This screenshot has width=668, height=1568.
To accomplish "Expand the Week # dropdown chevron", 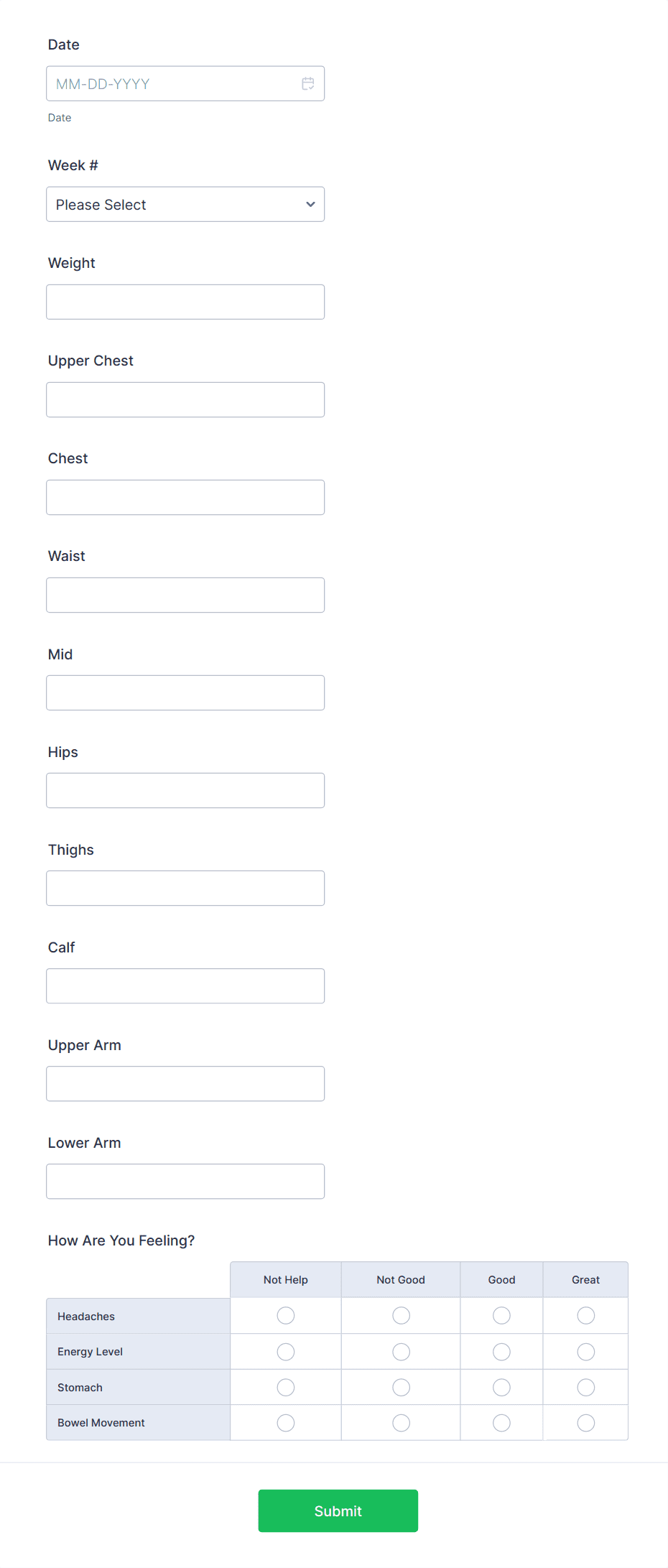I will click(x=310, y=204).
